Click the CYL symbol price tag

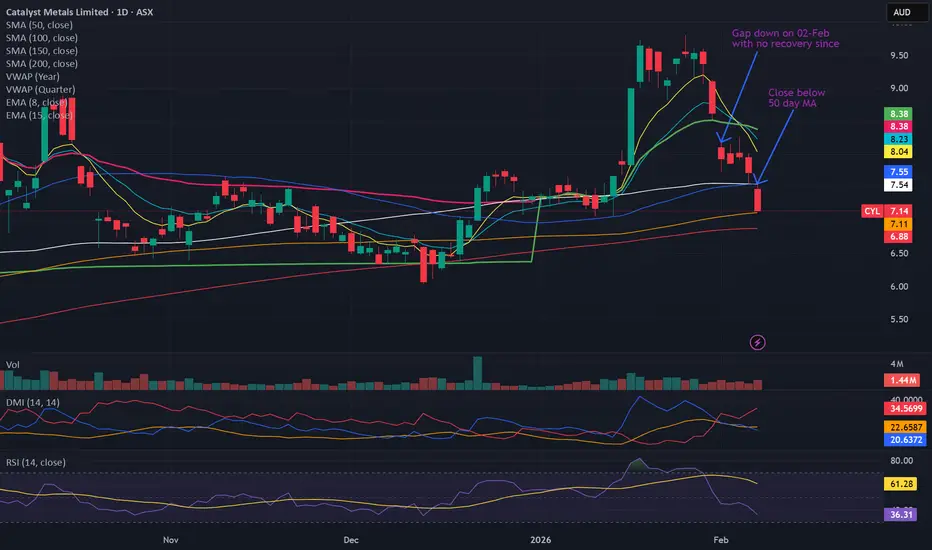[872, 211]
